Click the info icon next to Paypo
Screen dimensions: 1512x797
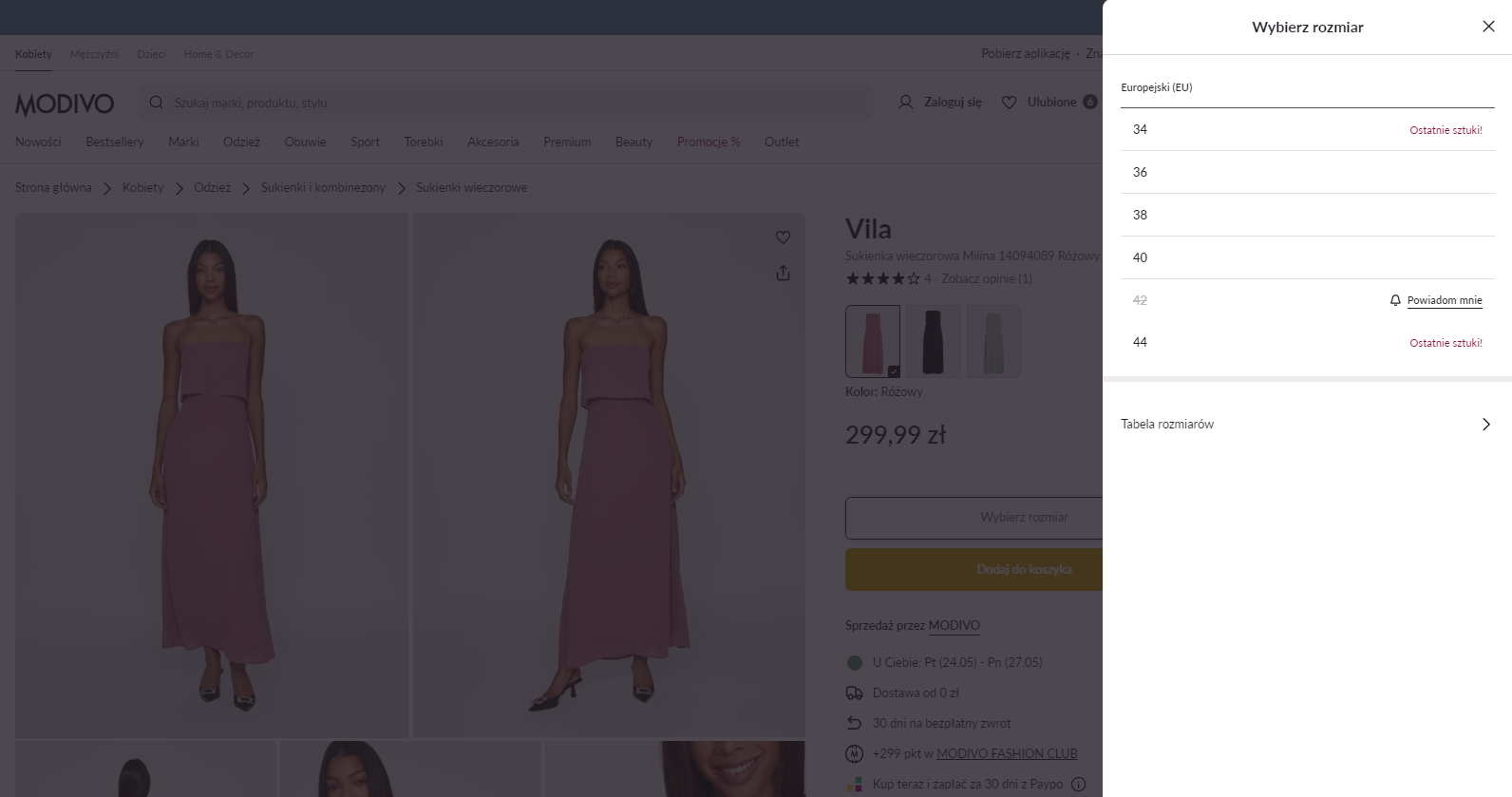tap(1078, 784)
